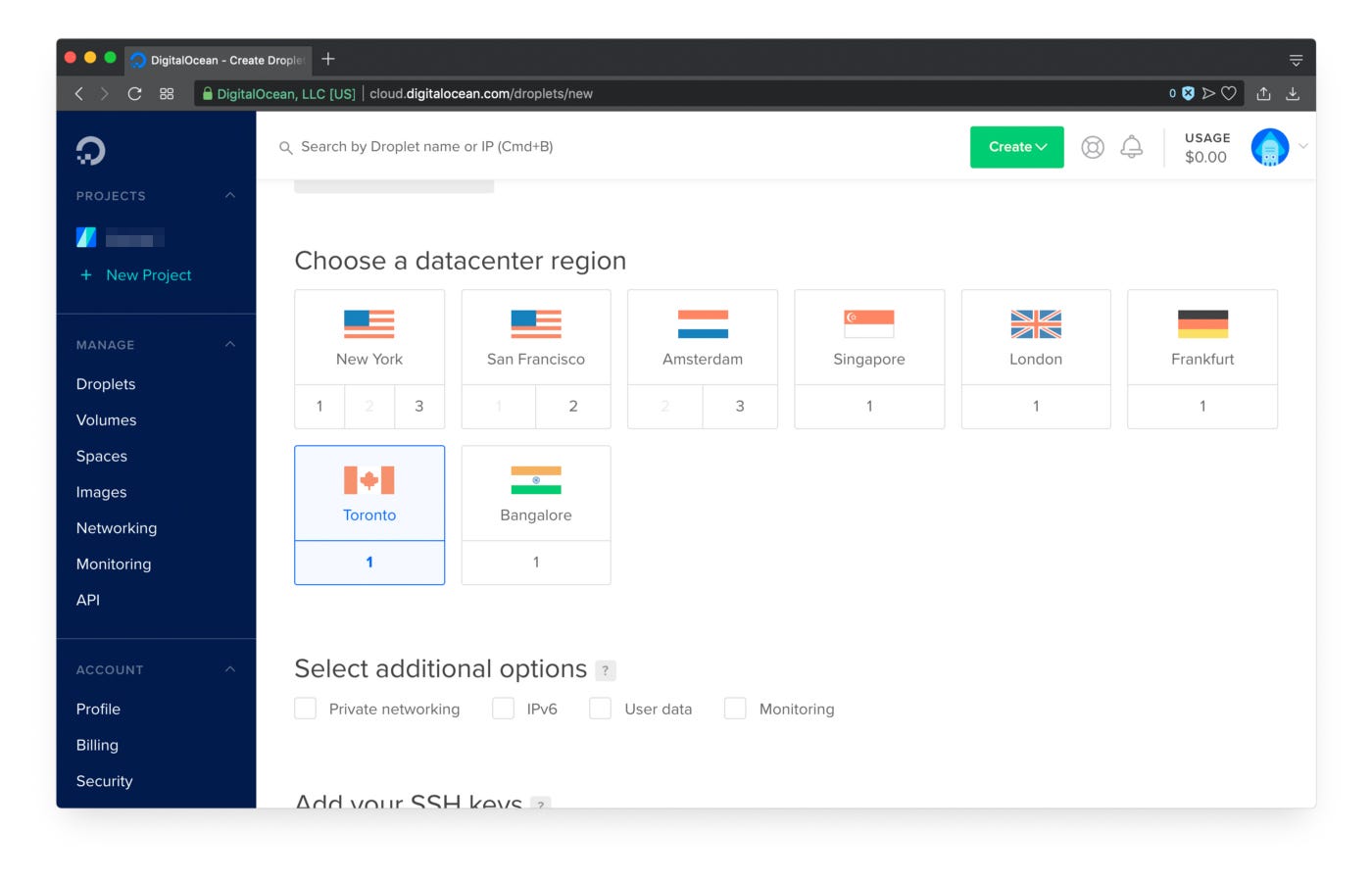1372x882 pixels.
Task: Open Networking in the sidebar
Action: pyautogui.click(x=117, y=528)
